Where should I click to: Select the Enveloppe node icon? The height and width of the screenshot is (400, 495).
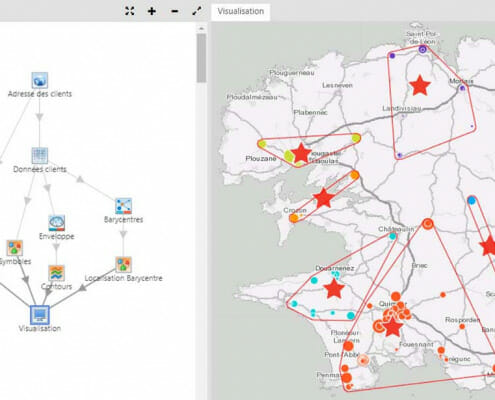[56, 223]
